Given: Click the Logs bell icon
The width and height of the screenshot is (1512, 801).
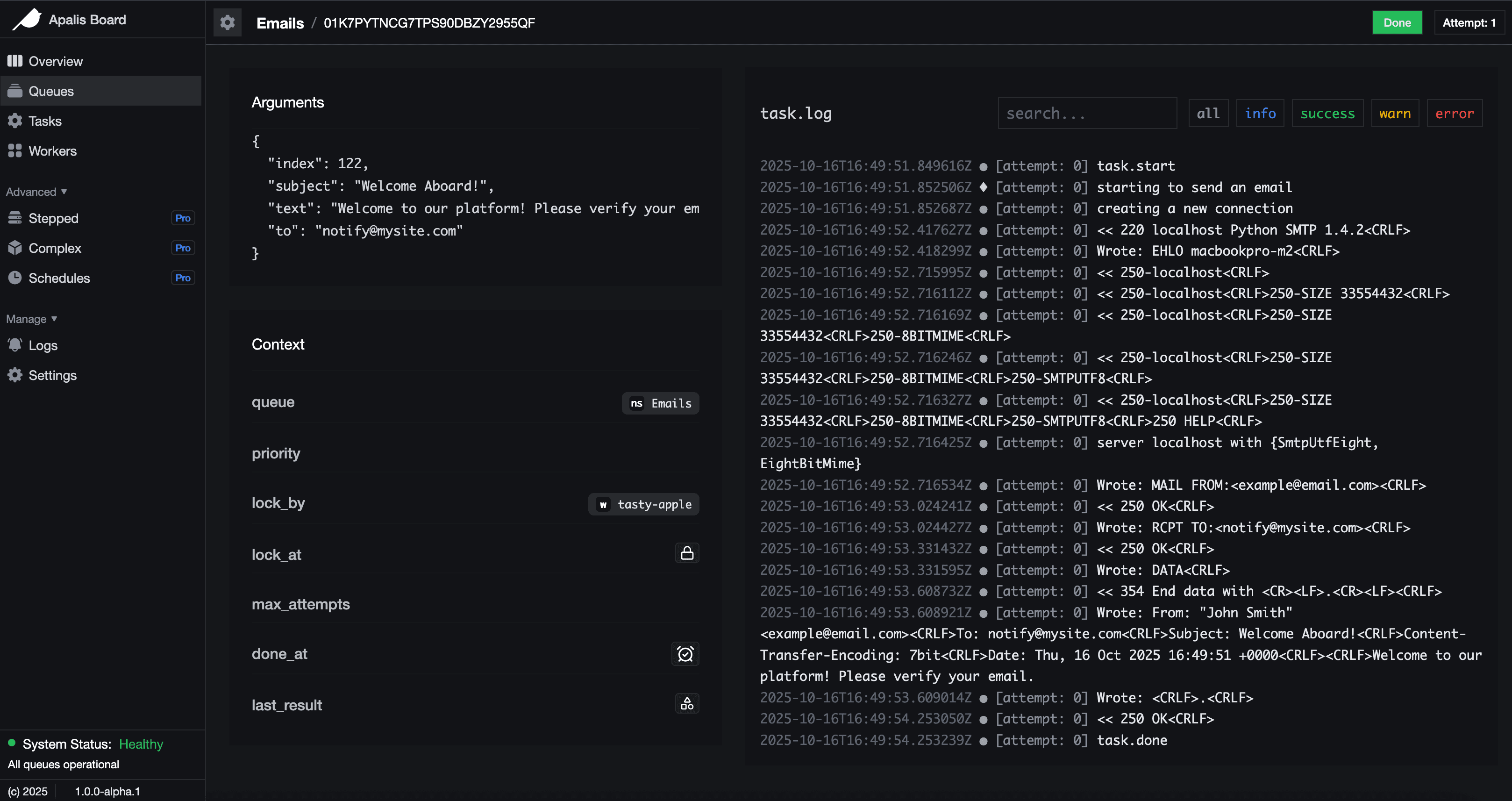Looking at the screenshot, I should coord(14,345).
